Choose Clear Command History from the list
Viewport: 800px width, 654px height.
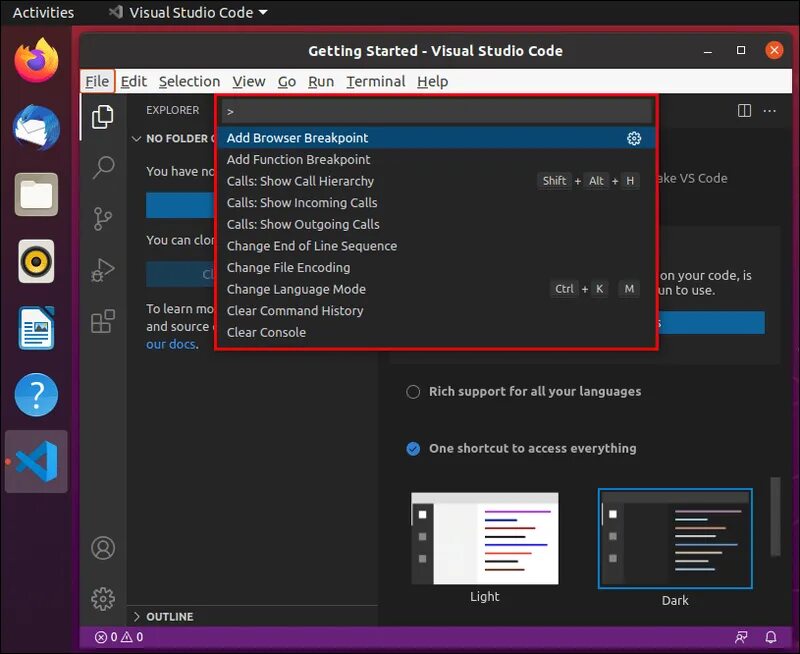[x=295, y=310]
